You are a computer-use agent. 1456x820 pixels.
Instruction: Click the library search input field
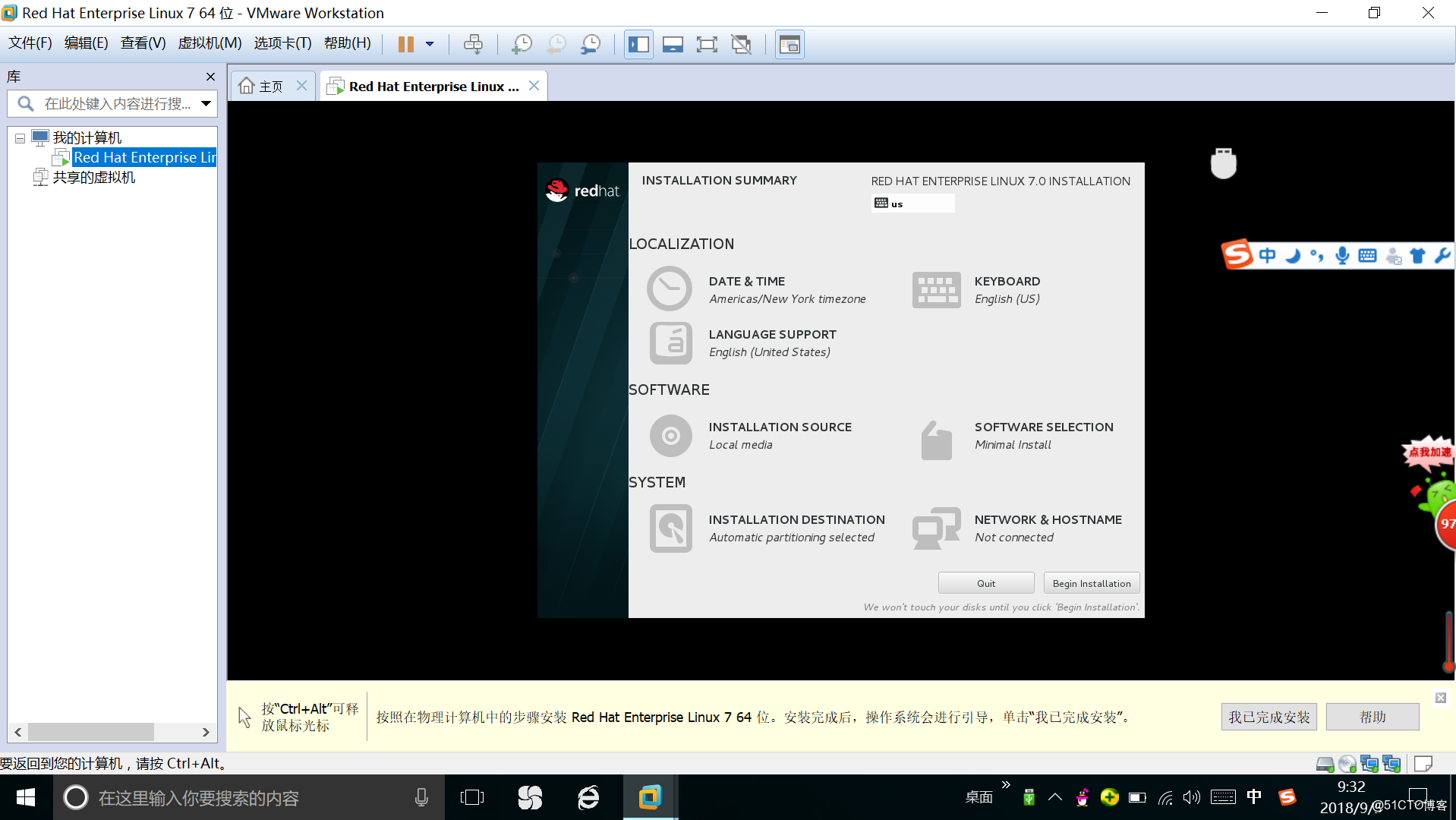pos(114,103)
